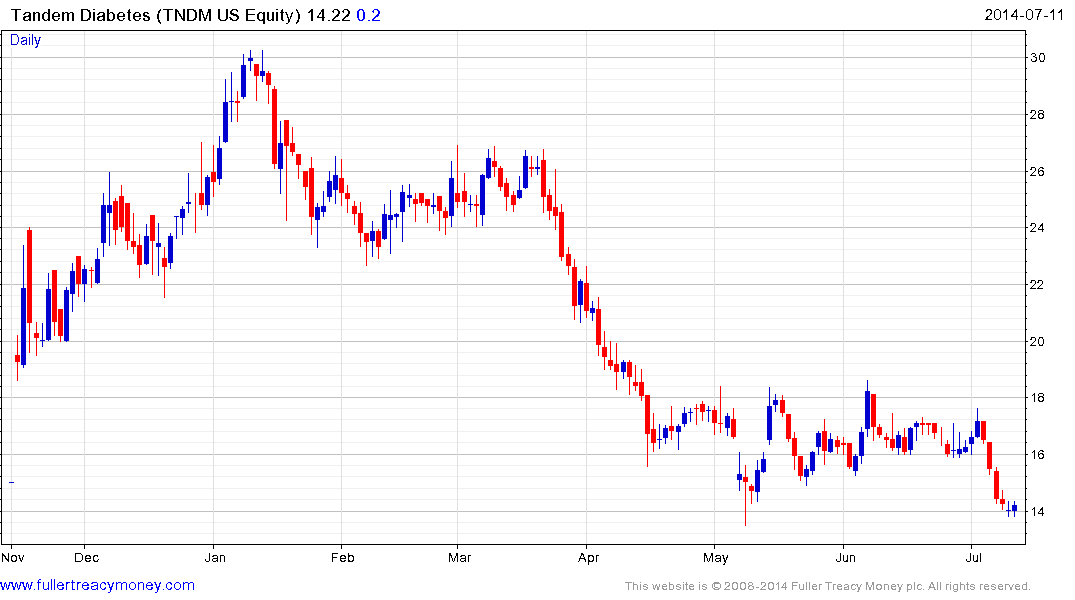Click the Mar month axis label
This screenshot has height=600, width=1075.
click(x=459, y=557)
